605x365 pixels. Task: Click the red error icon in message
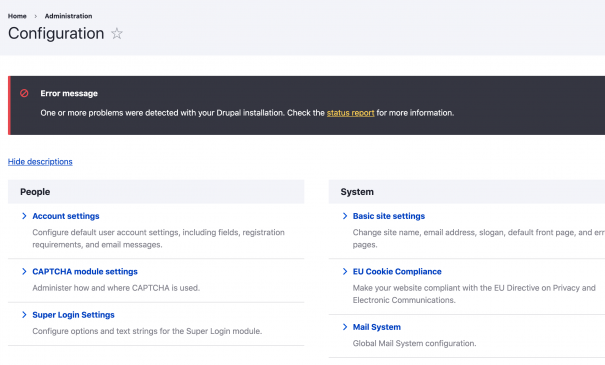point(24,93)
